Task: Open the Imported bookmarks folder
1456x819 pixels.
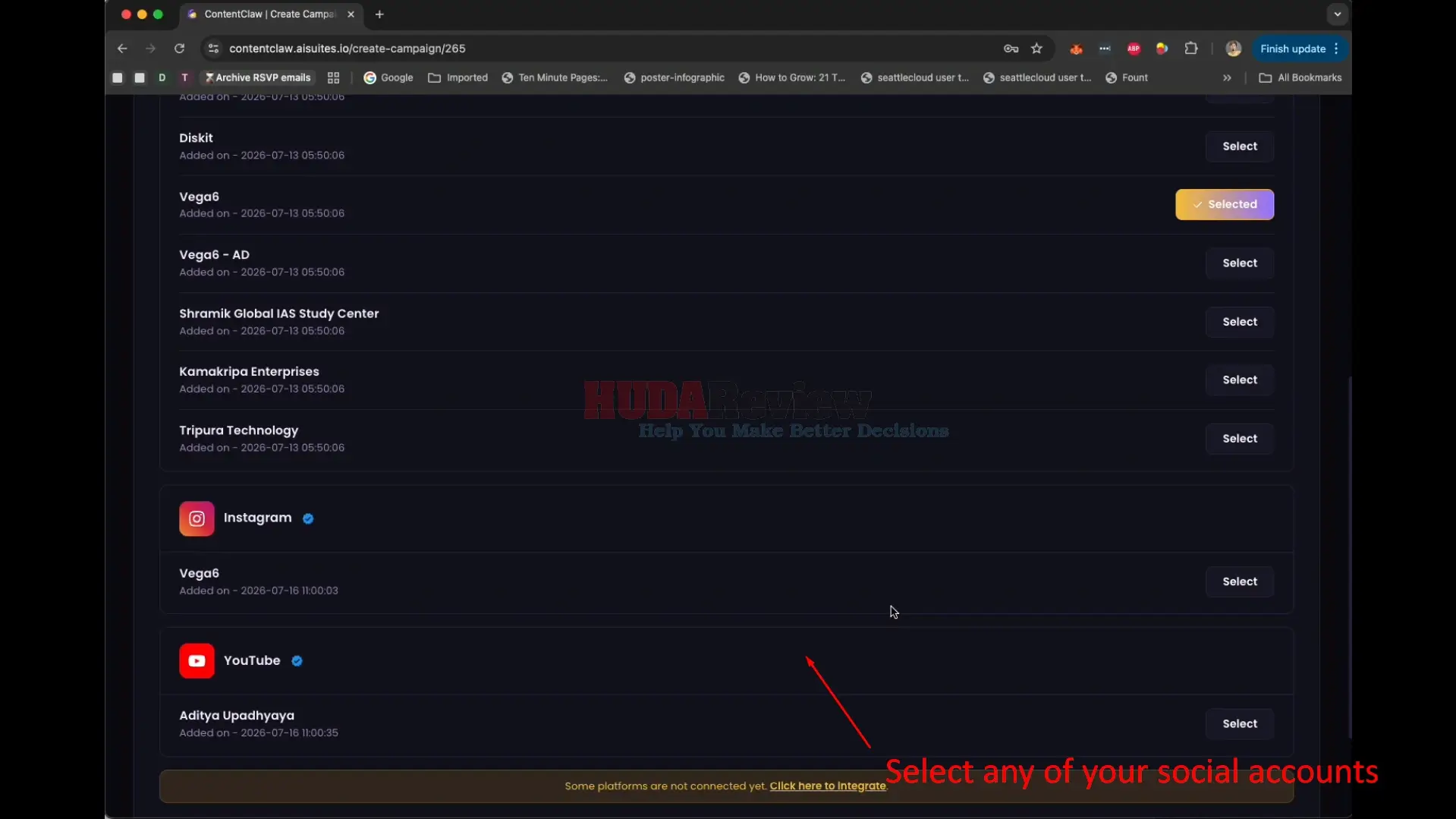Action: (x=458, y=77)
